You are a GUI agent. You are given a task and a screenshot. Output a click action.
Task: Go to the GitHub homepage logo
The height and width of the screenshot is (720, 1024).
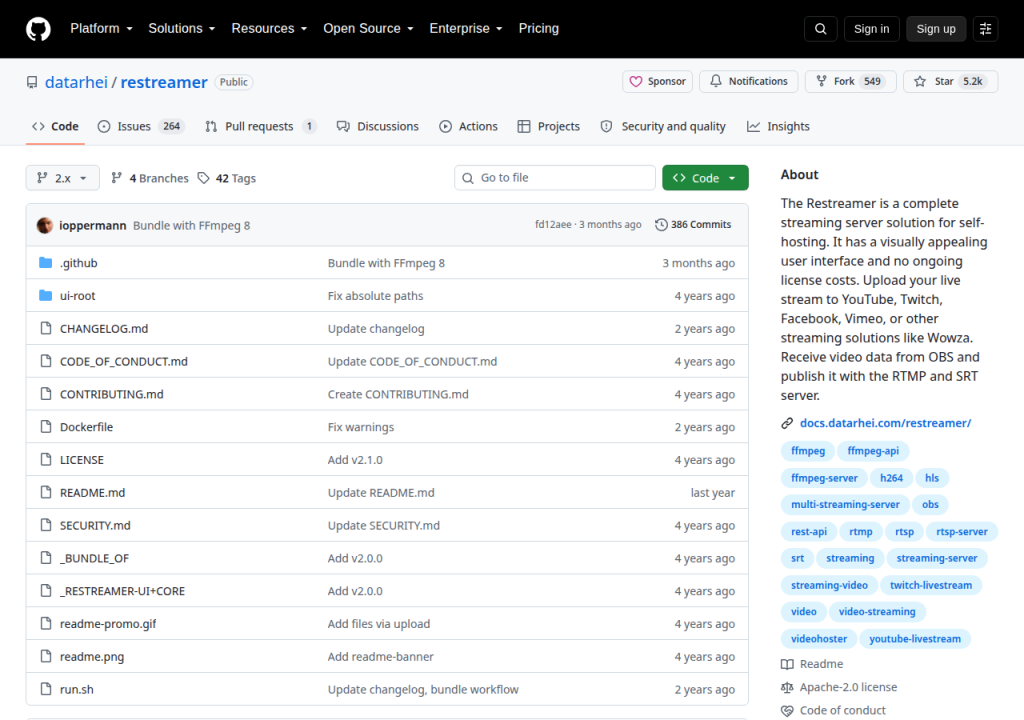pyautogui.click(x=38, y=29)
